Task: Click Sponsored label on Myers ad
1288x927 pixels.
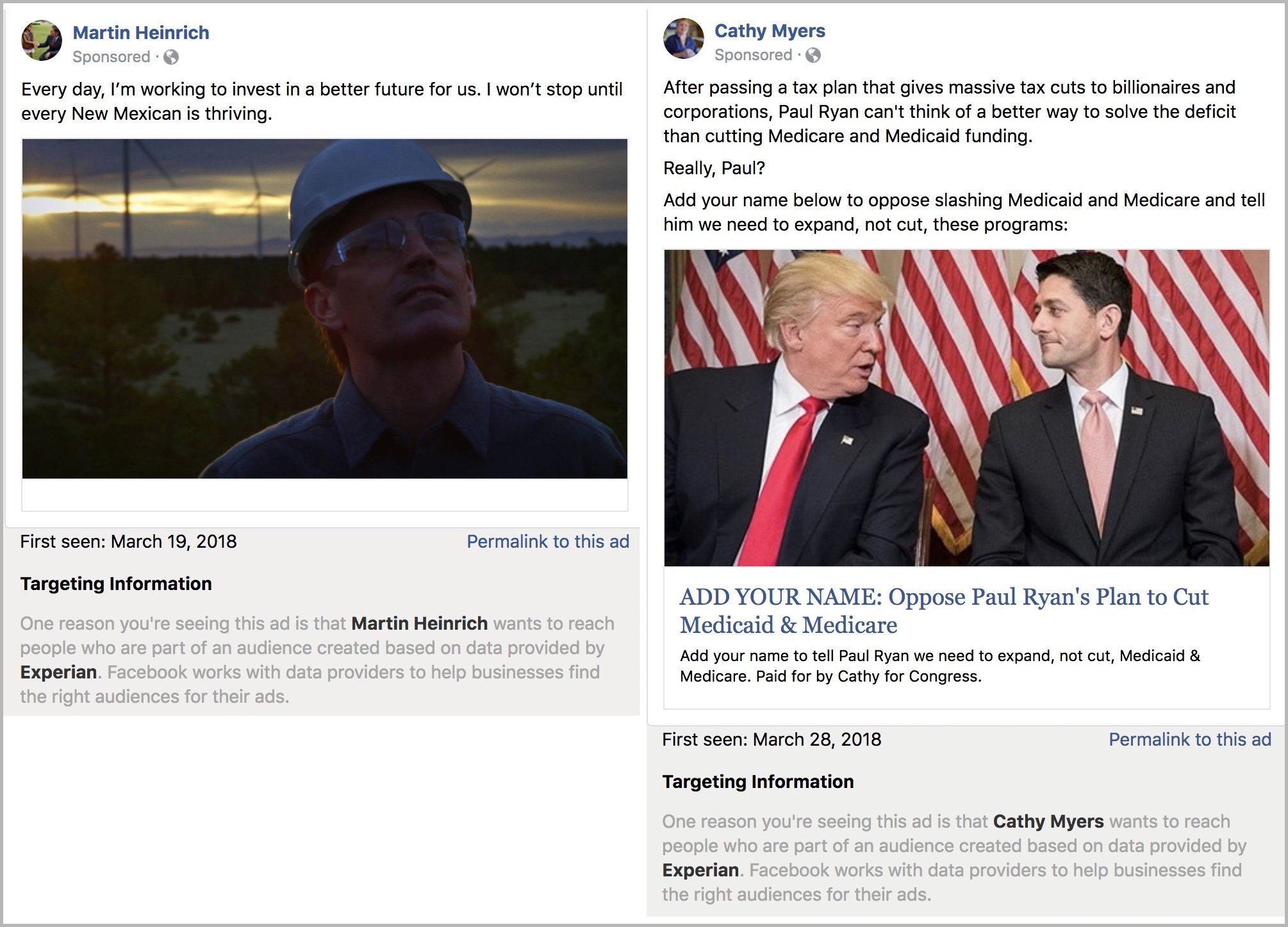Action: coord(754,55)
